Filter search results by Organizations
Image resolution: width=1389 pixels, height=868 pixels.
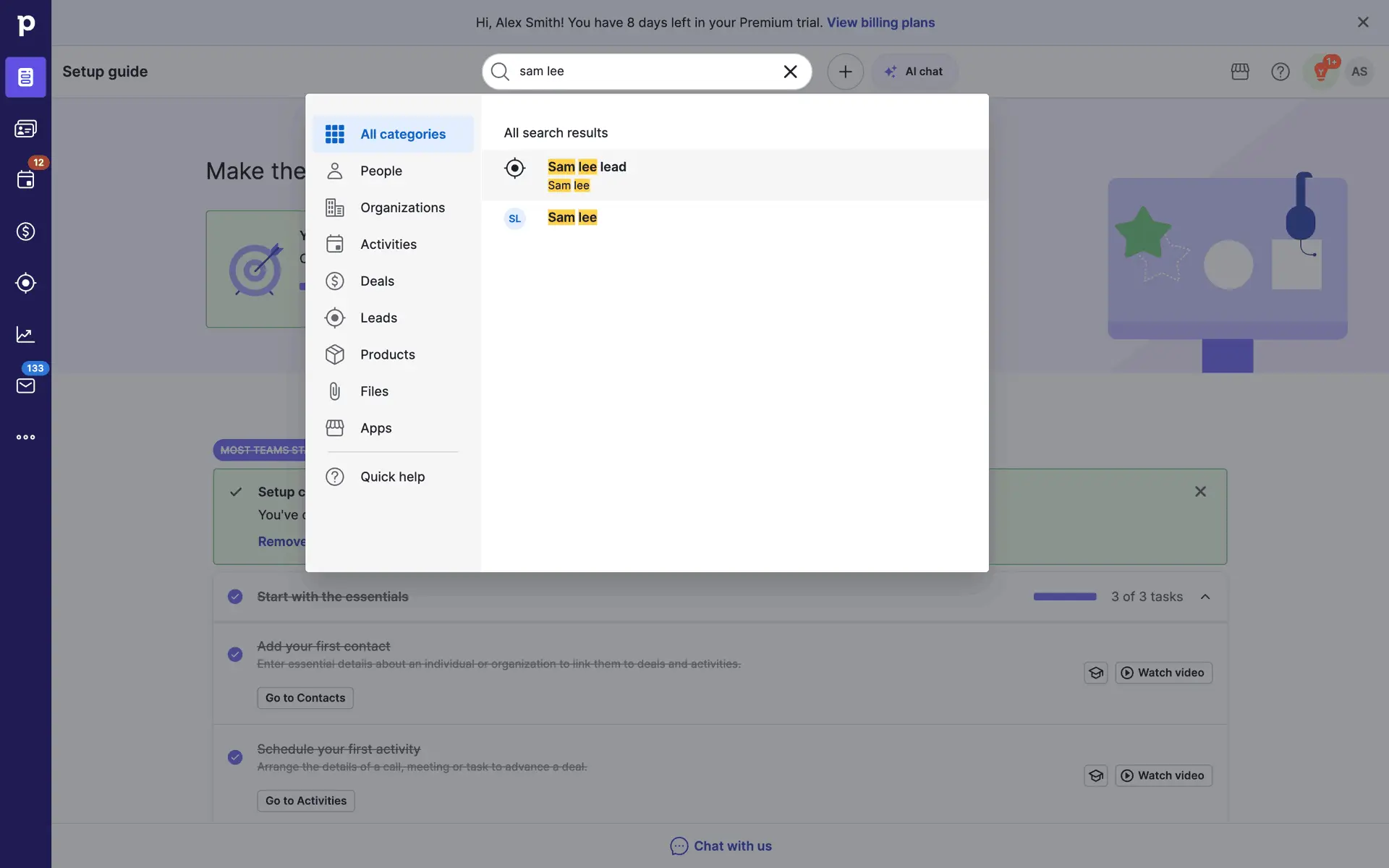402,208
